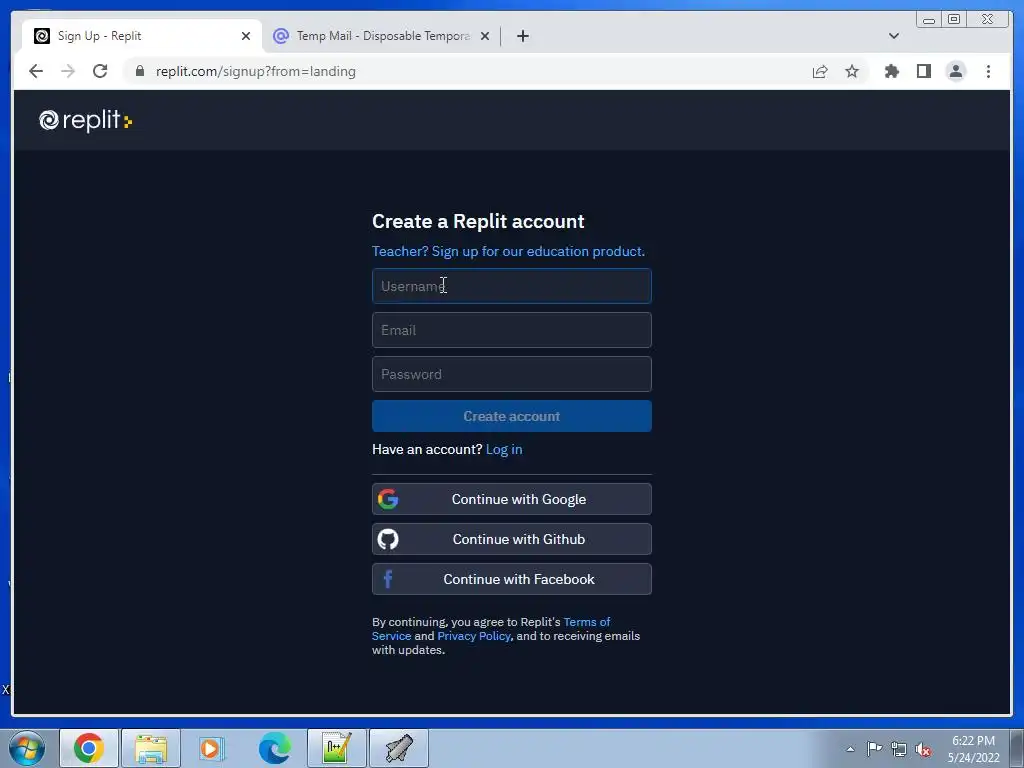
Task: Open the share page icon
Action: (820, 71)
